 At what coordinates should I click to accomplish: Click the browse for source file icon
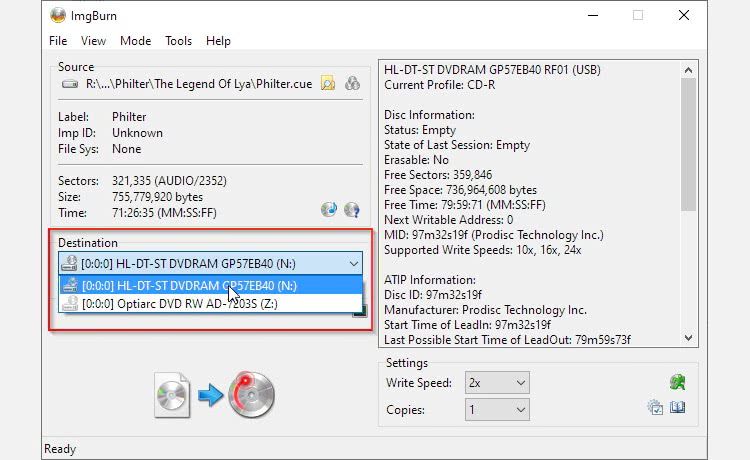click(x=328, y=83)
